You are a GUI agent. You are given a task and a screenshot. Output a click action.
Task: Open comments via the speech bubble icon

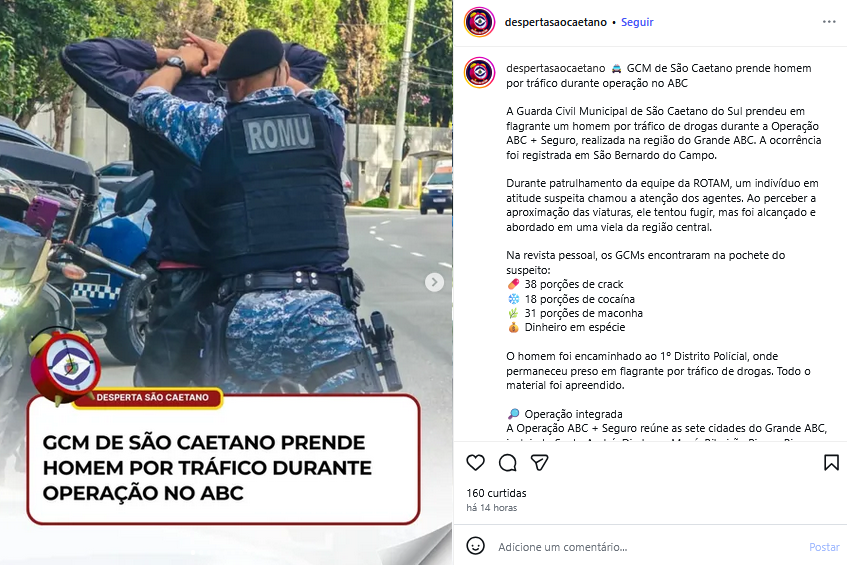tap(508, 463)
